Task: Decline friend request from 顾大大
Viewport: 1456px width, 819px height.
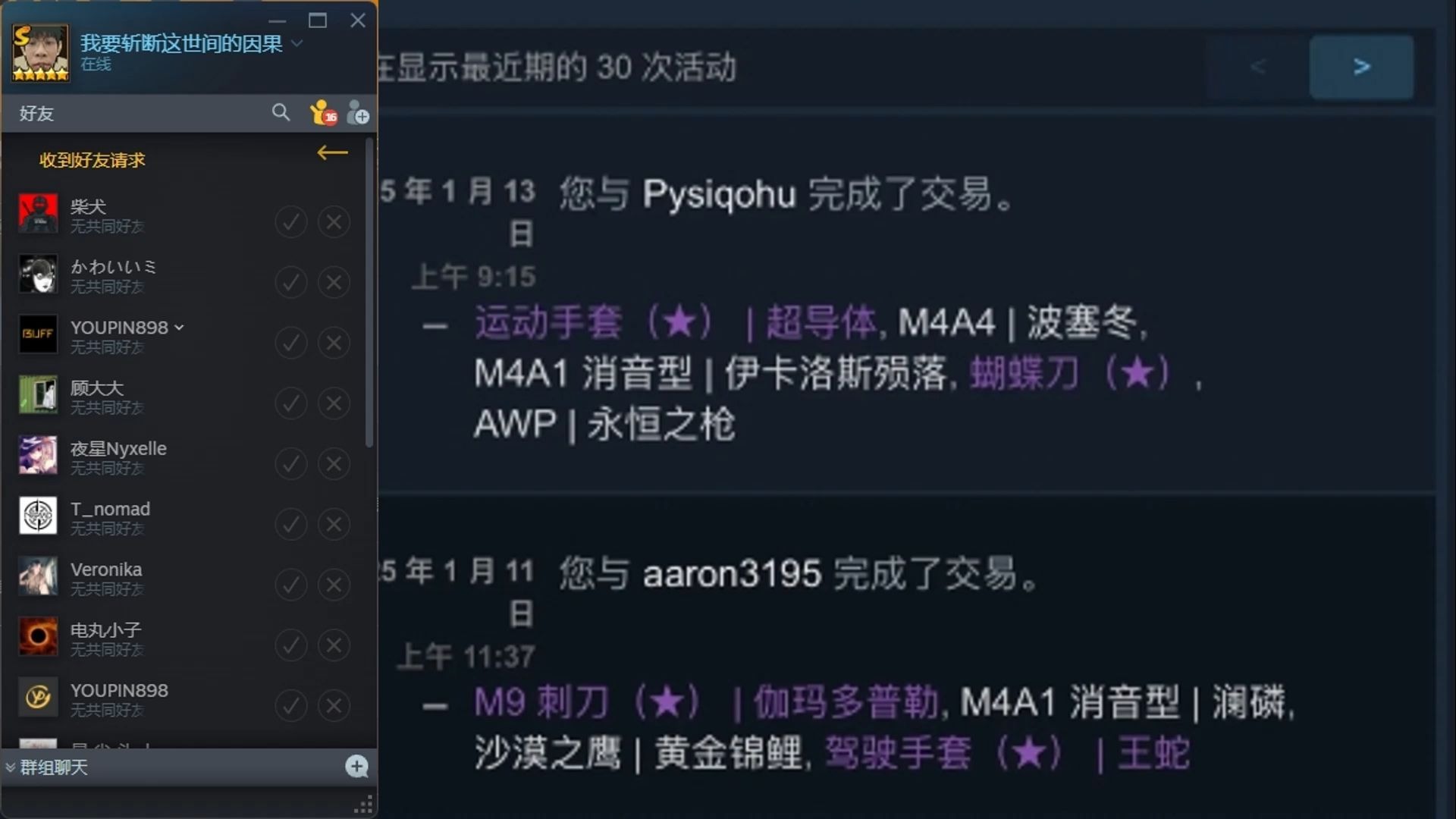Action: [334, 403]
